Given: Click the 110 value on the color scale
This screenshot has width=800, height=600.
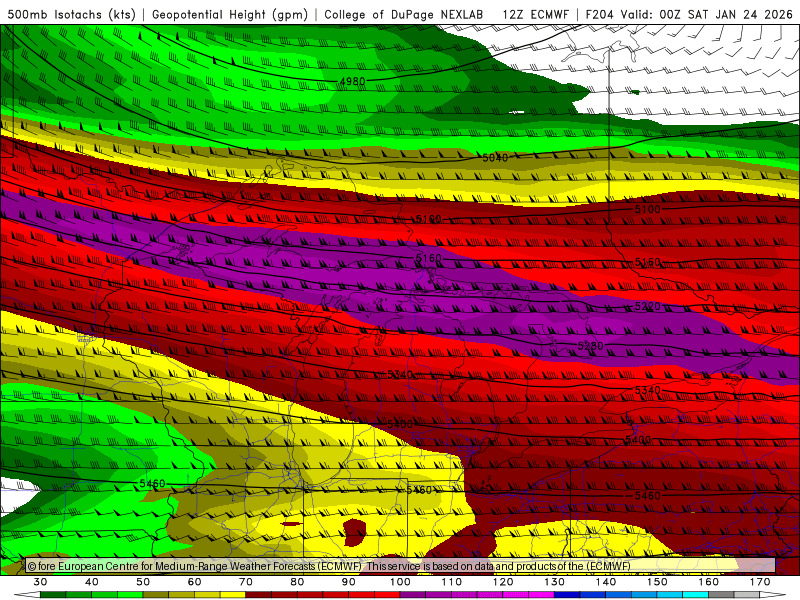Looking at the screenshot, I should coord(452,582).
